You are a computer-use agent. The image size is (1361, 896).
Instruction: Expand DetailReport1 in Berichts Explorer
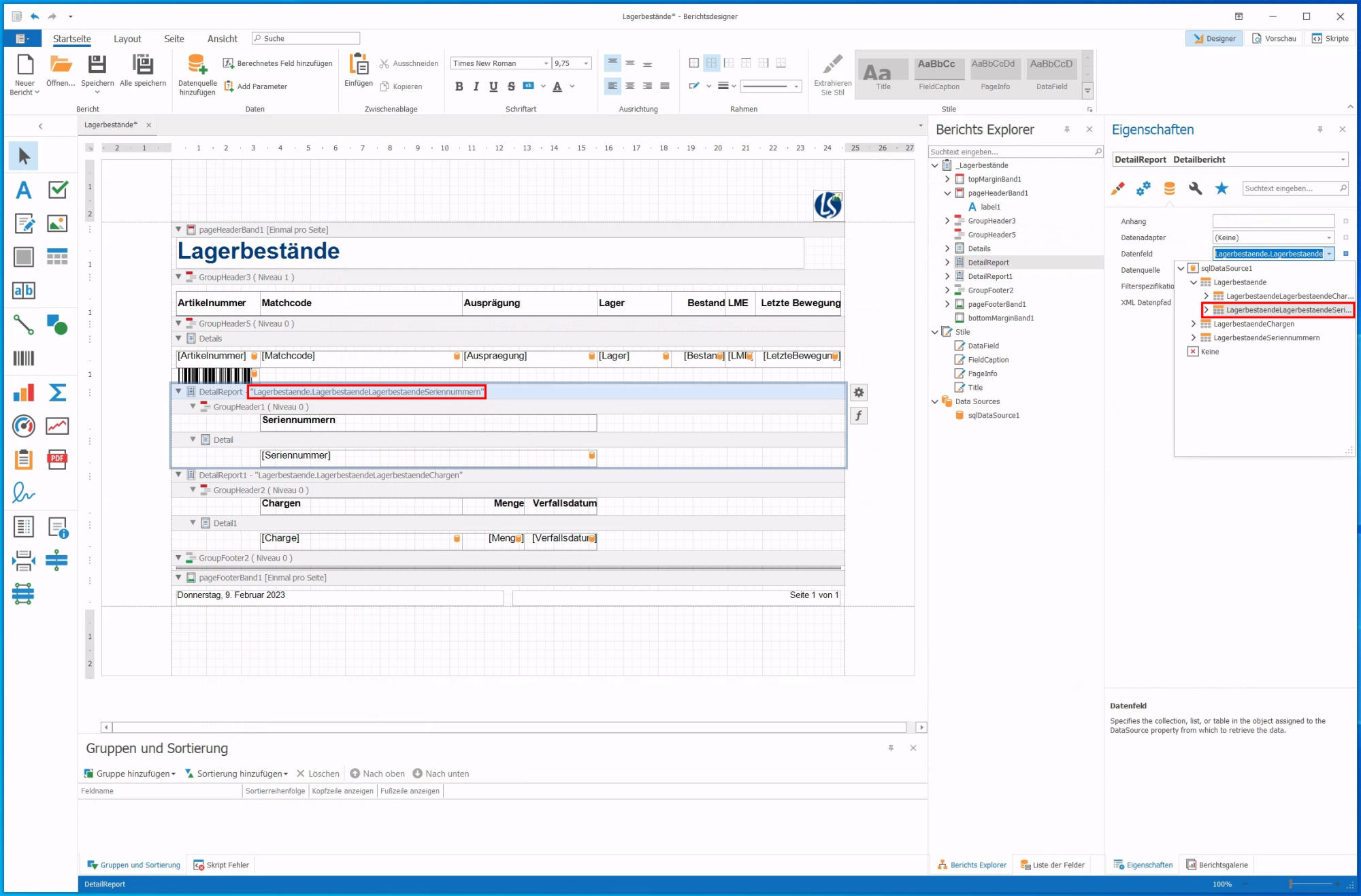point(947,276)
